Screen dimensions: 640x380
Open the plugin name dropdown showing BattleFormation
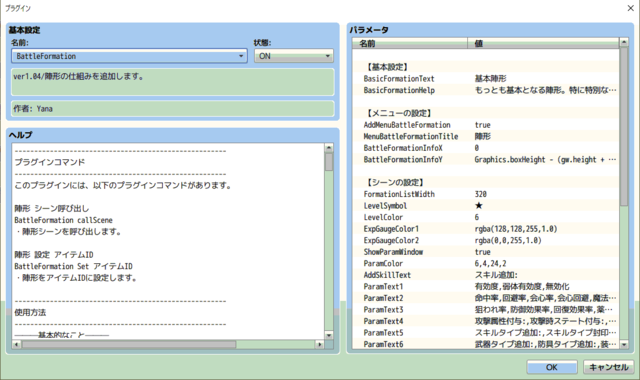pos(129,56)
